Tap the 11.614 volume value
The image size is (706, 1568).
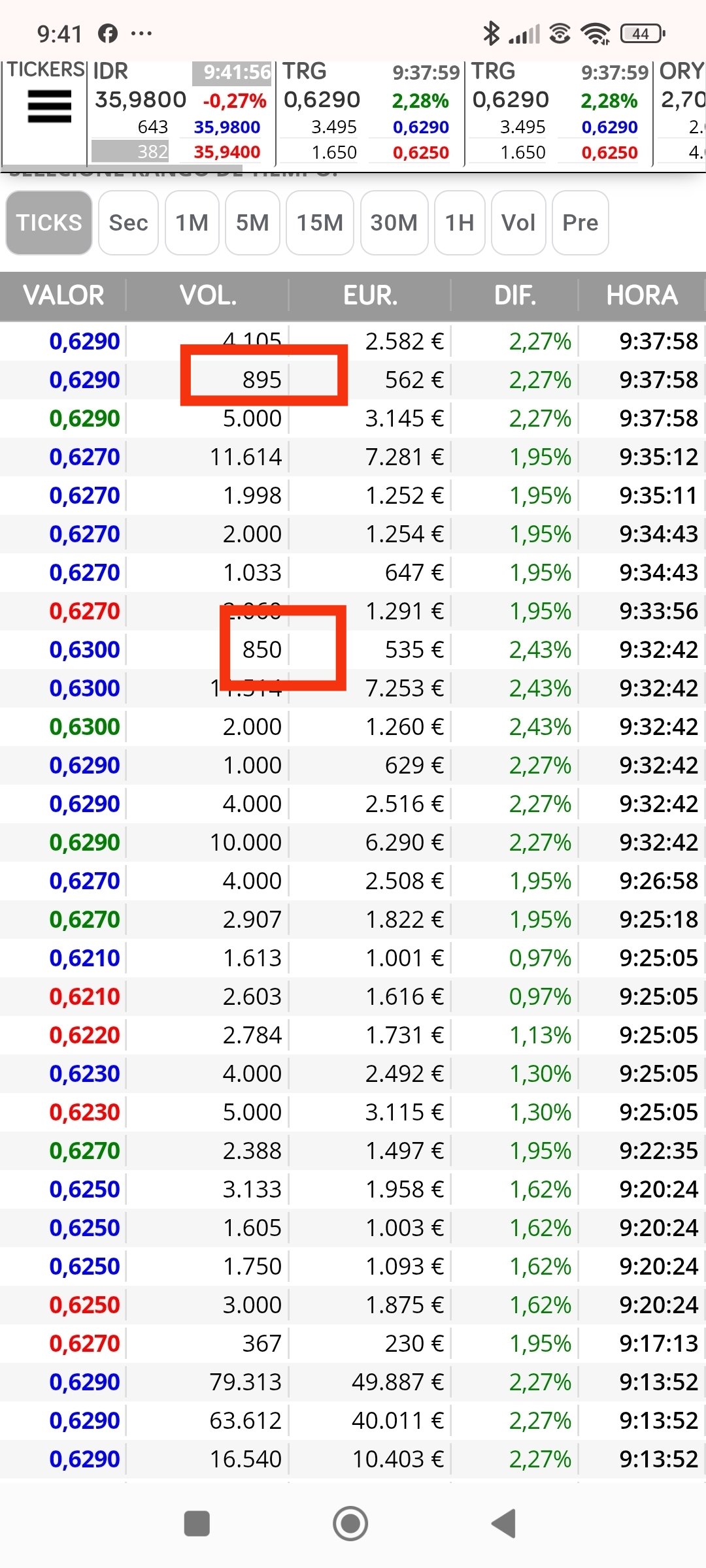point(246,457)
